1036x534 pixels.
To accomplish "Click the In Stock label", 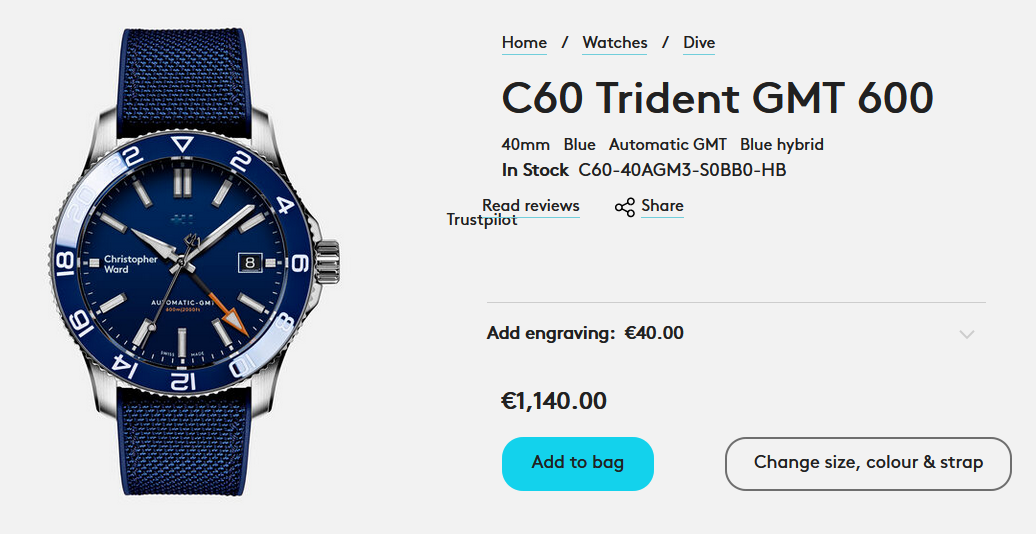I will click(x=535, y=170).
